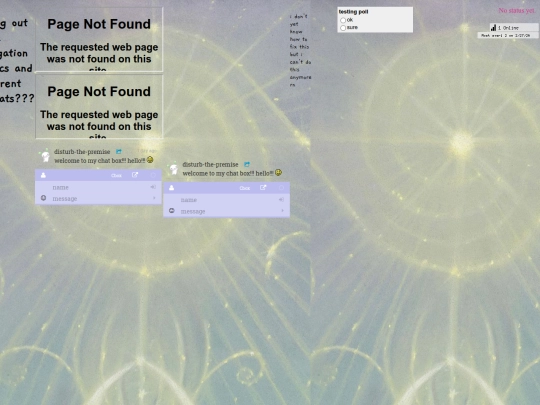The height and width of the screenshot is (405, 540).
Task: Click the Cbox link in left chat box
Action: pyautogui.click(x=116, y=176)
